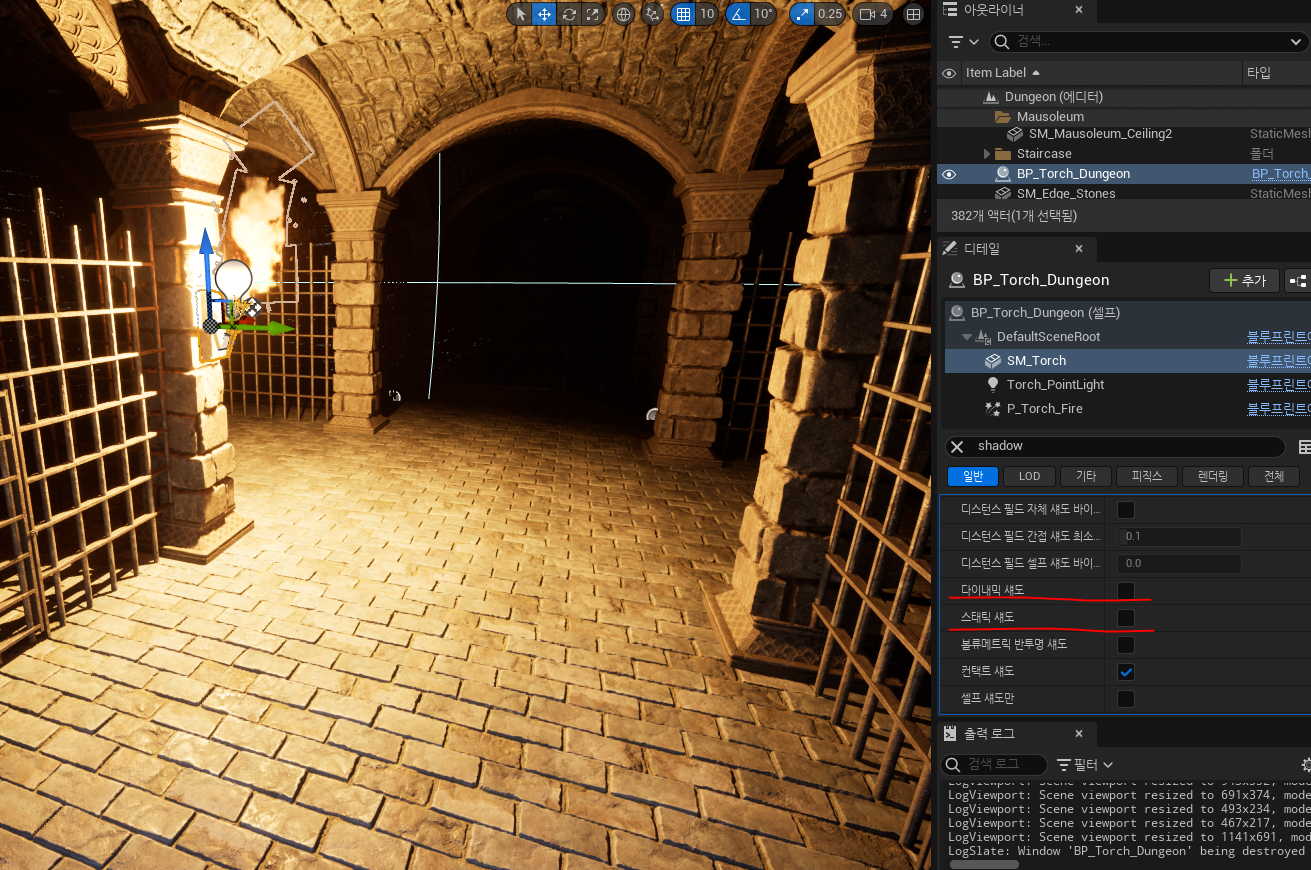Clear the shadow search filter X
The width and height of the screenshot is (1311, 870).
[x=957, y=446]
